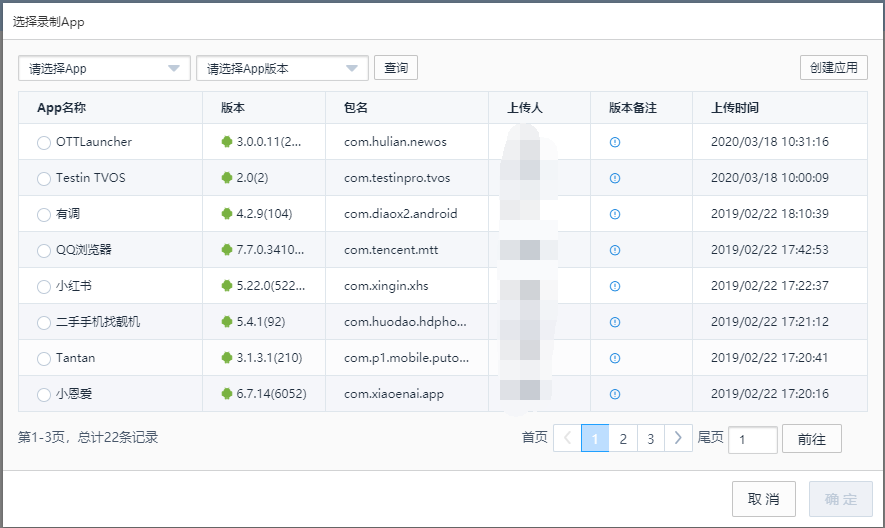Click the 查询 search button
Screen dimensions: 885x528
[396, 68]
